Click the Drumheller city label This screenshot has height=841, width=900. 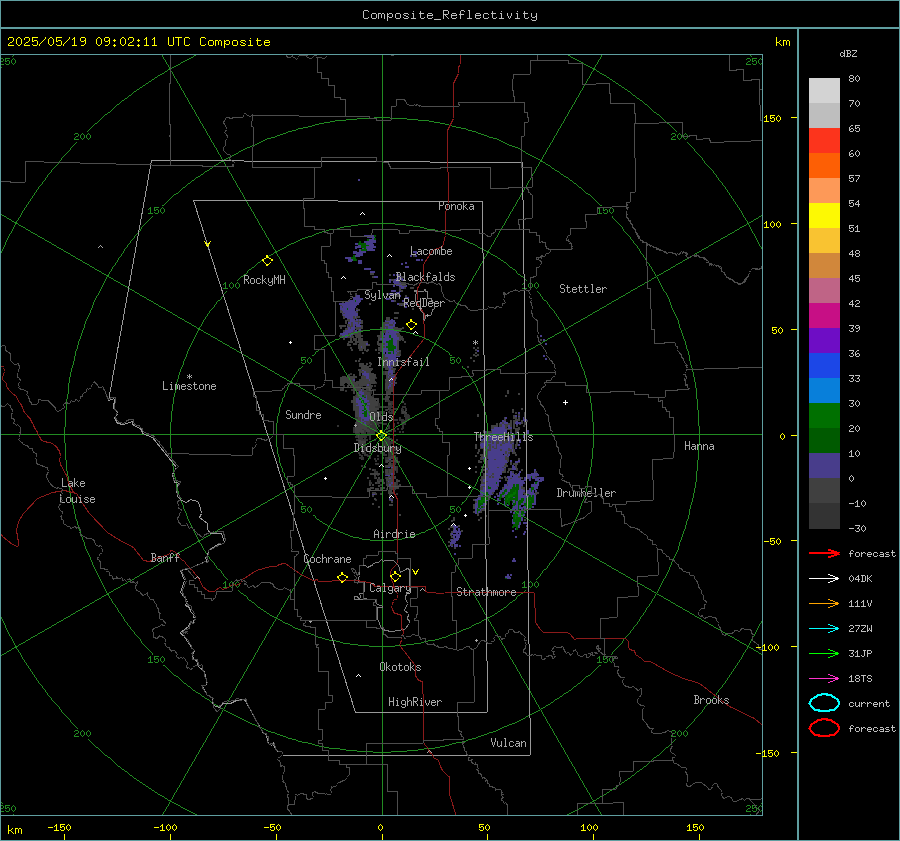coord(586,493)
